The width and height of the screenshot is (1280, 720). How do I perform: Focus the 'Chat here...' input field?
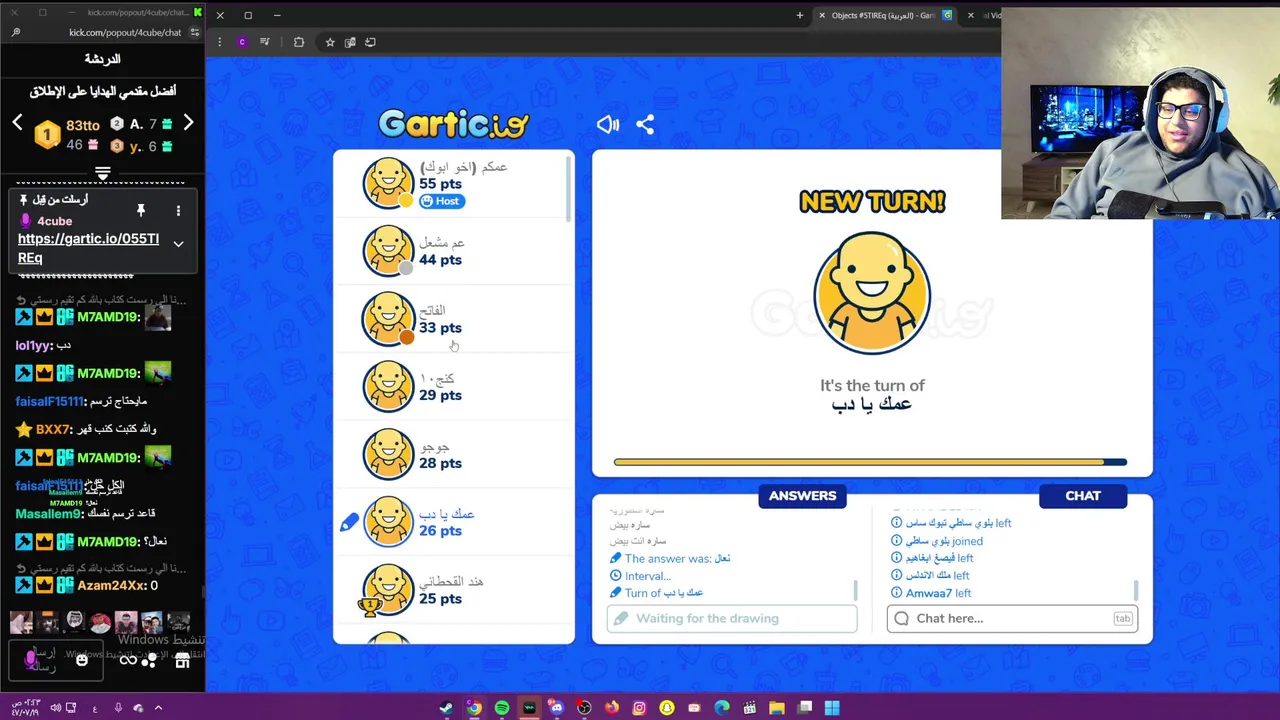click(1012, 618)
